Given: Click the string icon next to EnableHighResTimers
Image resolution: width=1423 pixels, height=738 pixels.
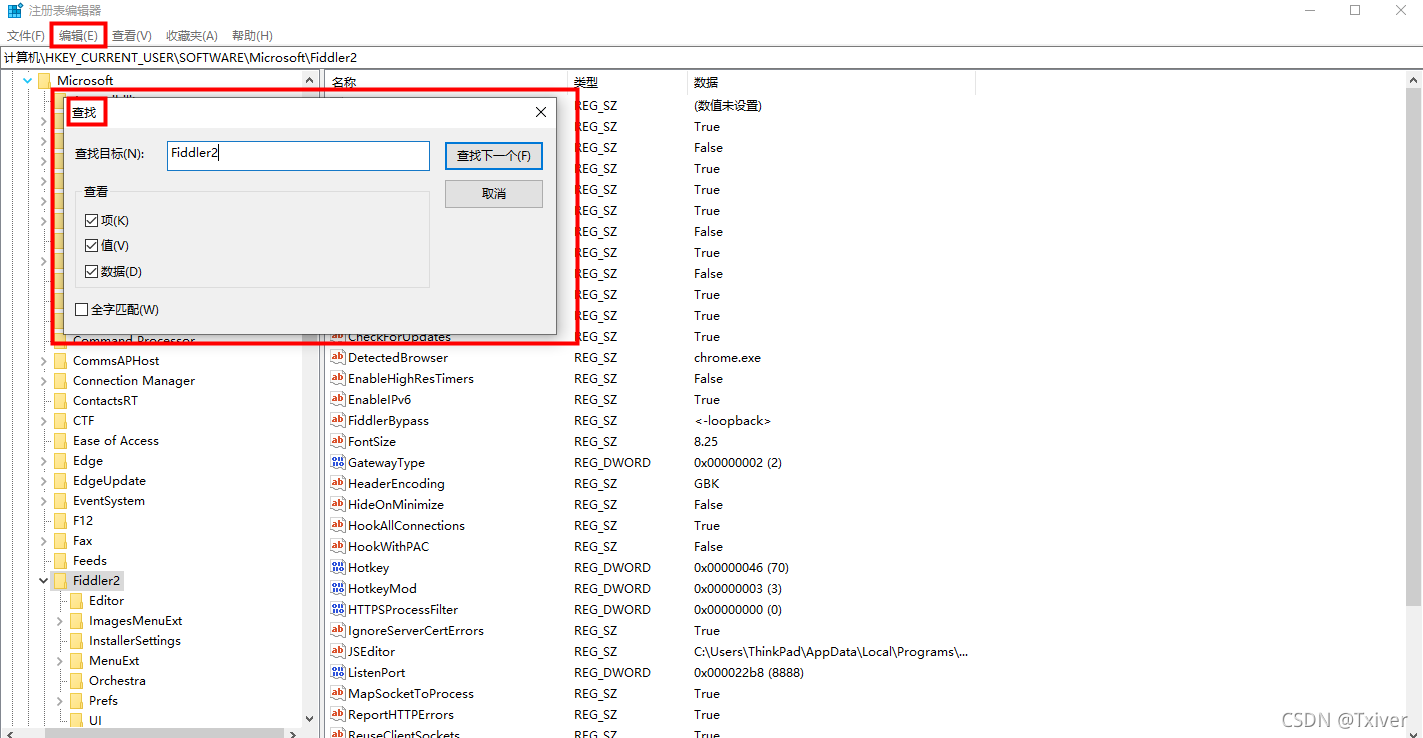Looking at the screenshot, I should tap(338, 378).
